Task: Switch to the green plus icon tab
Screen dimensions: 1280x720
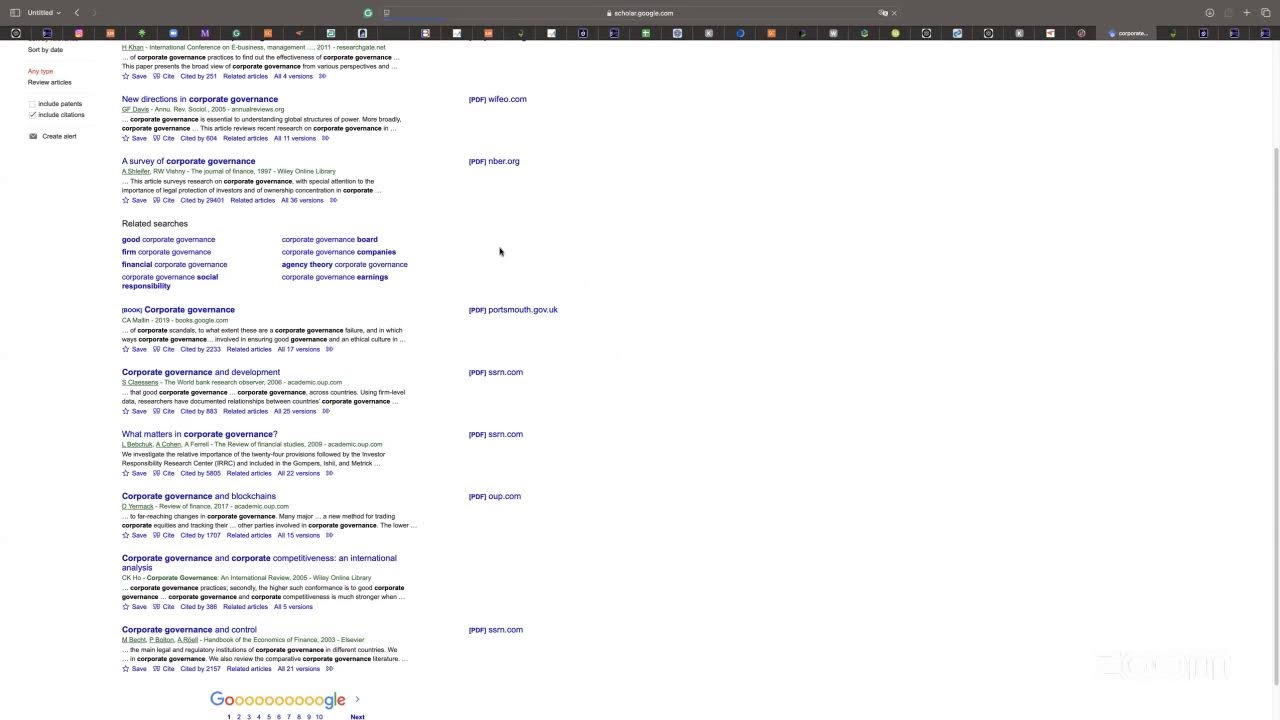Action: 645,33
